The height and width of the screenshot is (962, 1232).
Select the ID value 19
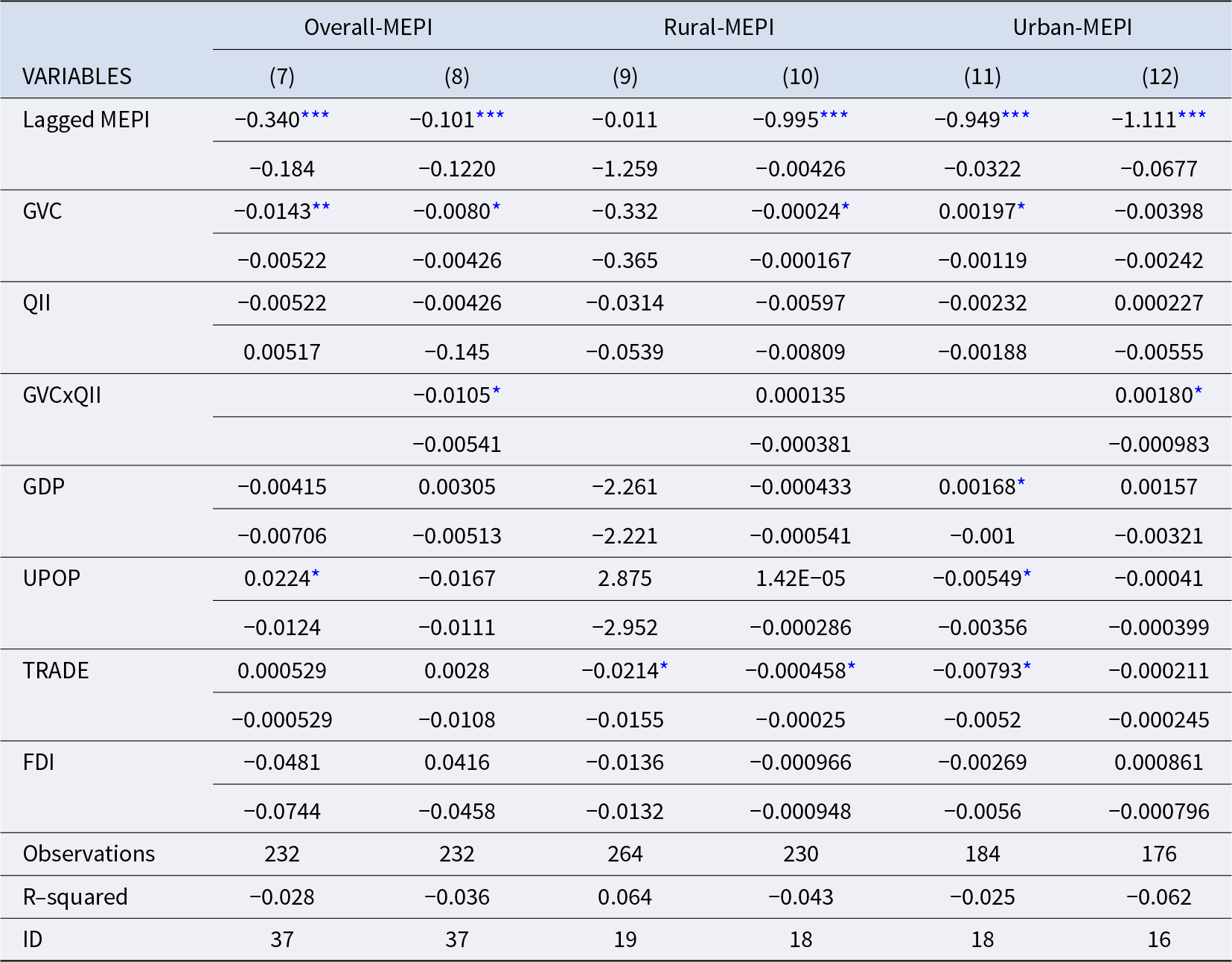tap(625, 940)
